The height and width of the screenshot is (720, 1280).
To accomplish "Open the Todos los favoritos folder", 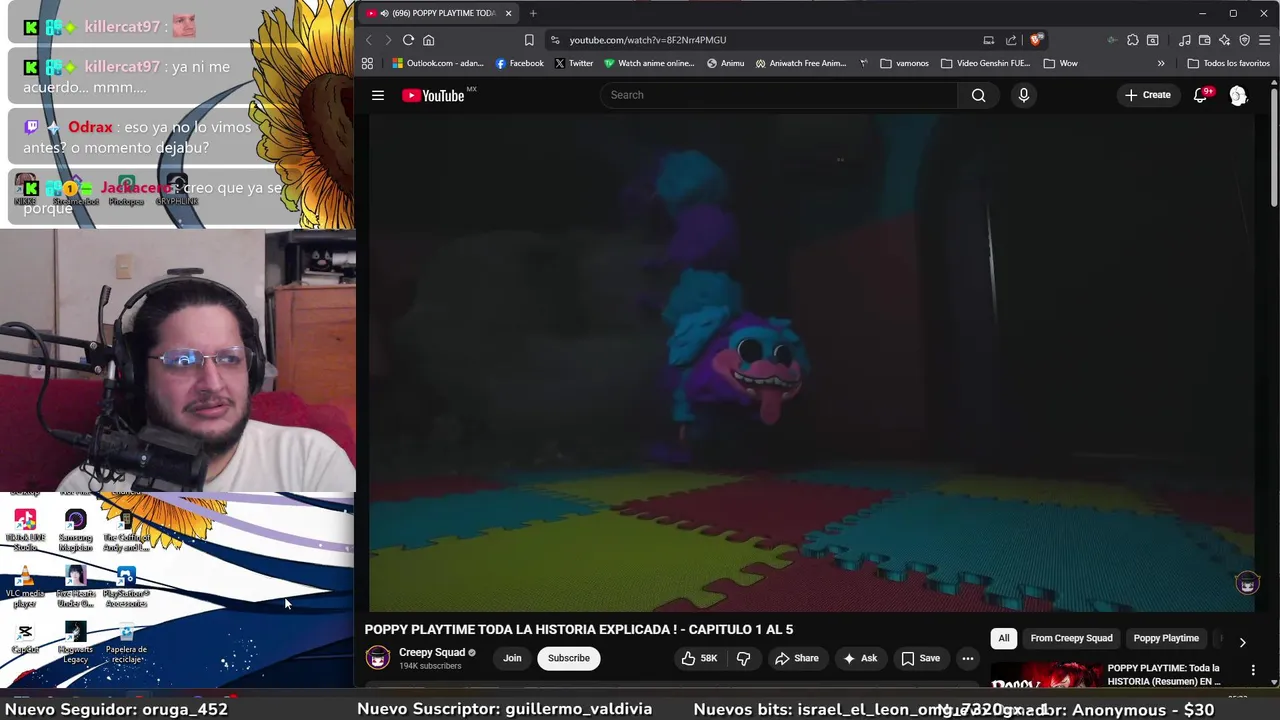I will click(x=1228, y=63).
